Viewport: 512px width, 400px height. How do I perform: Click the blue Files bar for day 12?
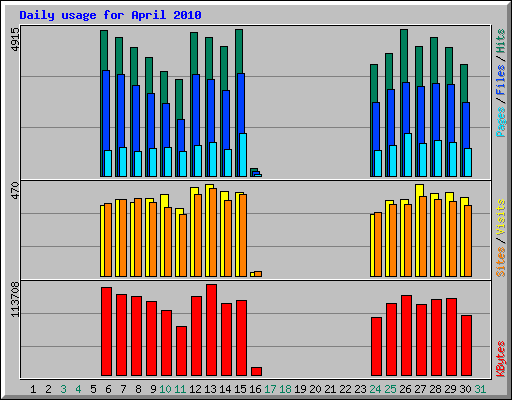click(x=196, y=110)
